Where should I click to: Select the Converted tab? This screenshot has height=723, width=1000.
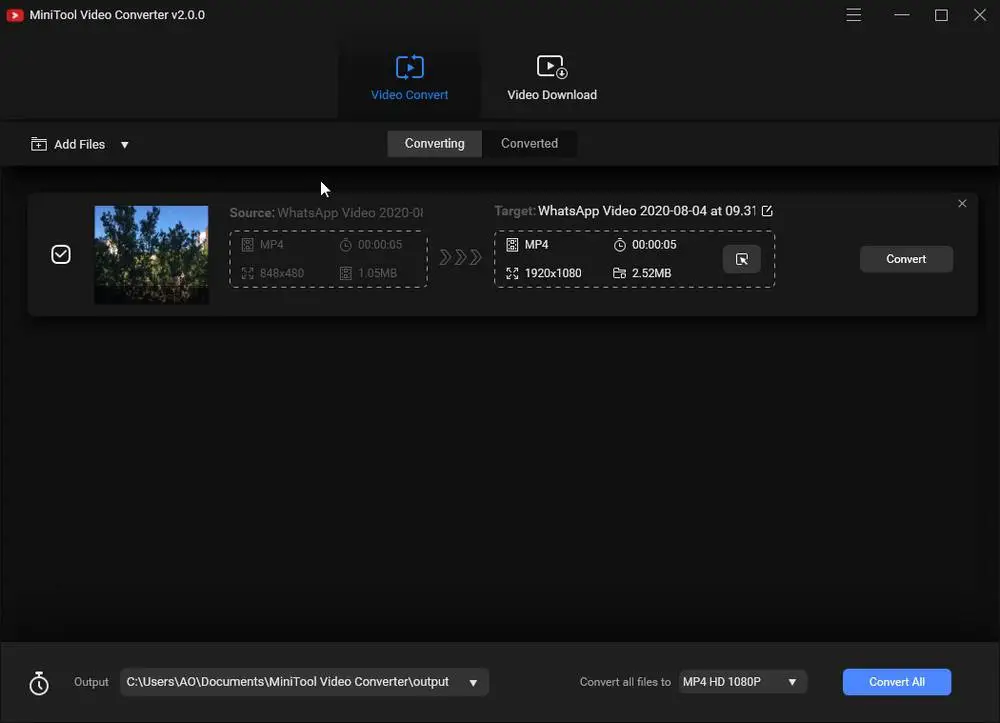pos(529,143)
